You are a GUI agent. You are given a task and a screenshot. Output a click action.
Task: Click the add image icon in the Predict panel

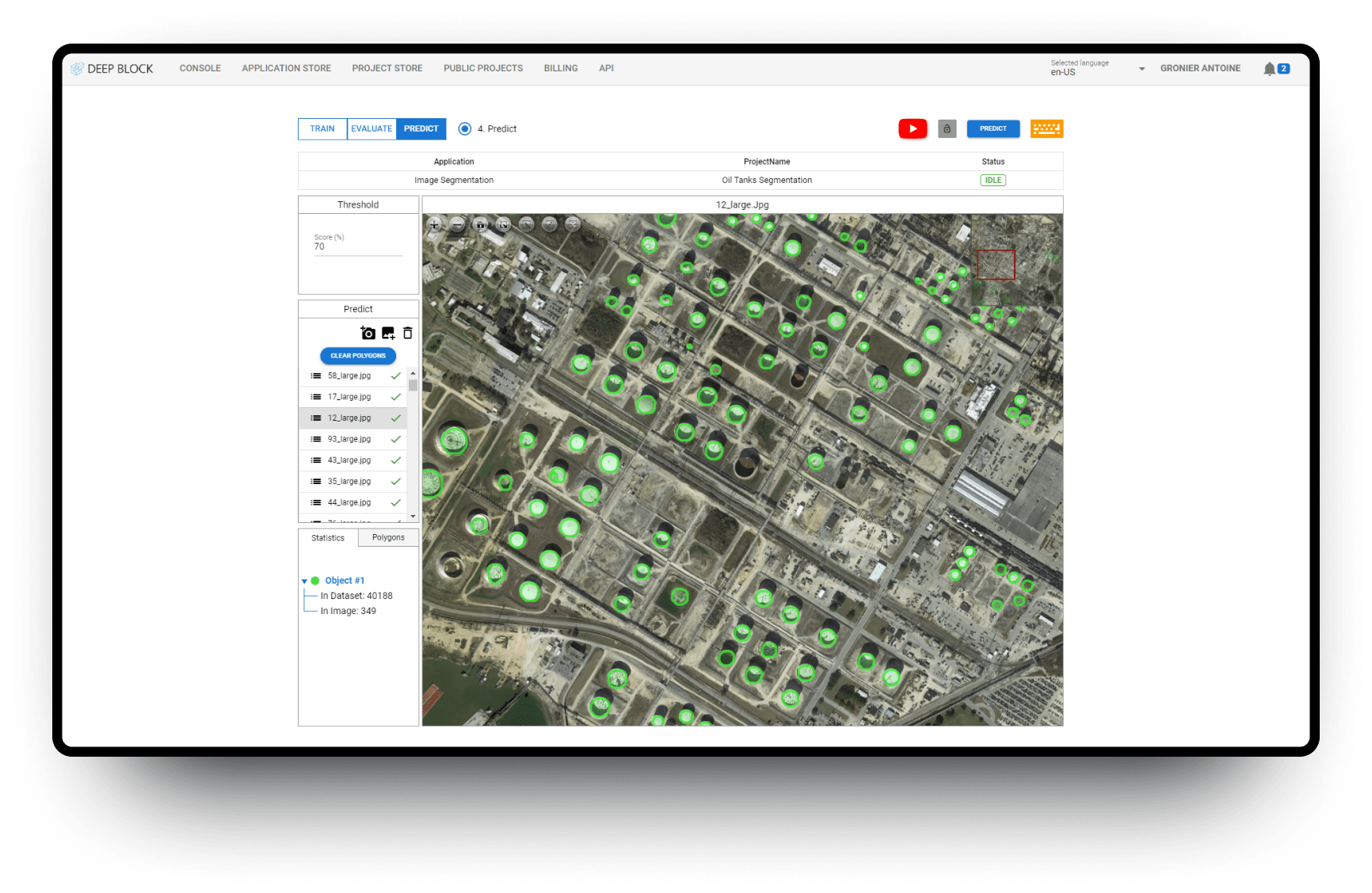click(x=387, y=333)
